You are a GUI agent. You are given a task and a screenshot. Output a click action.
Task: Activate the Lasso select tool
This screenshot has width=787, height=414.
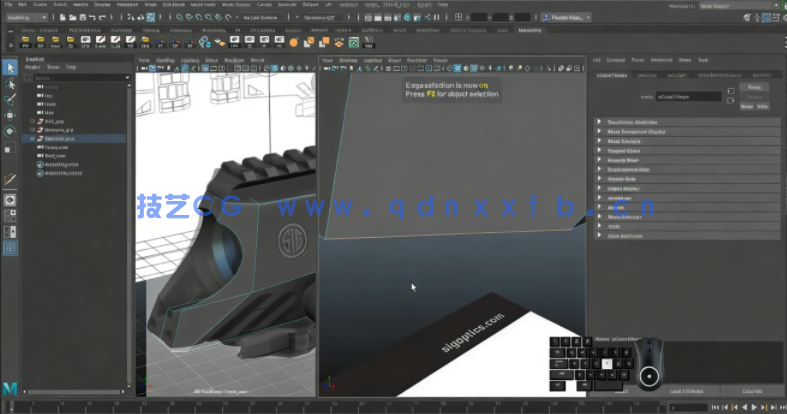click(x=11, y=83)
